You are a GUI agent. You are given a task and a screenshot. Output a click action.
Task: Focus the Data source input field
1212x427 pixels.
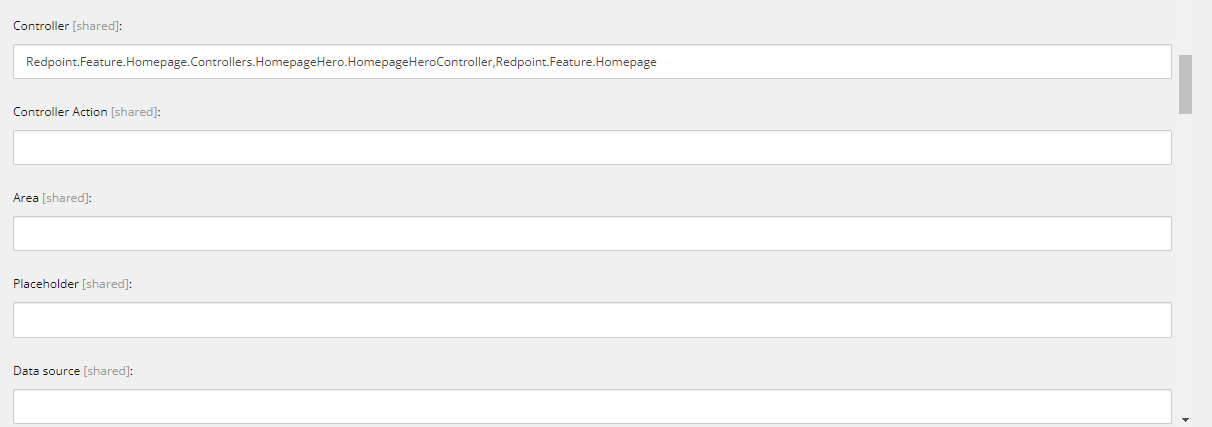point(592,405)
